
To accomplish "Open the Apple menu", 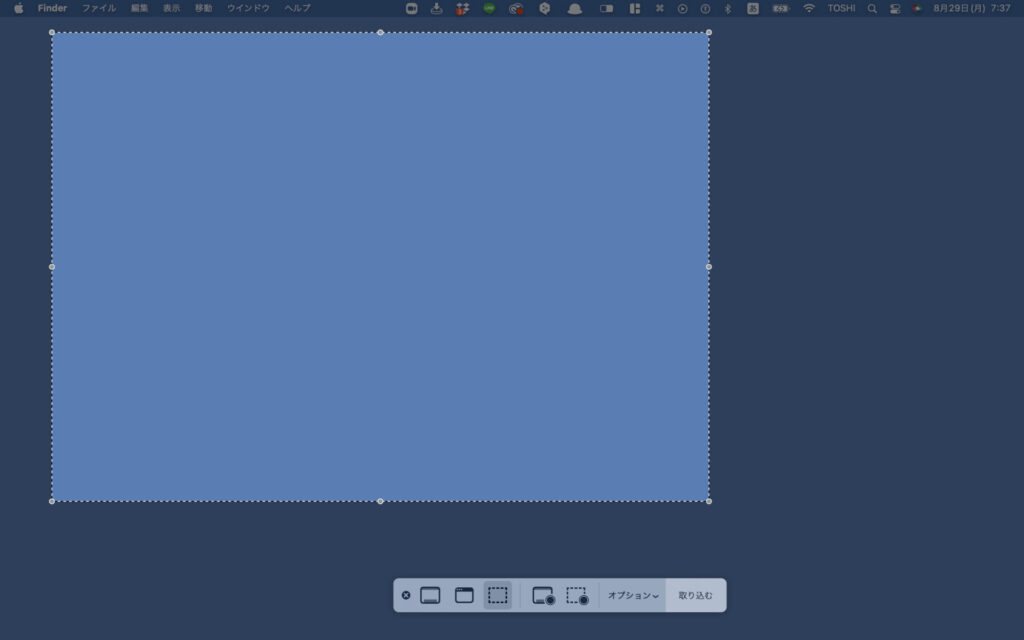I will coord(18,8).
